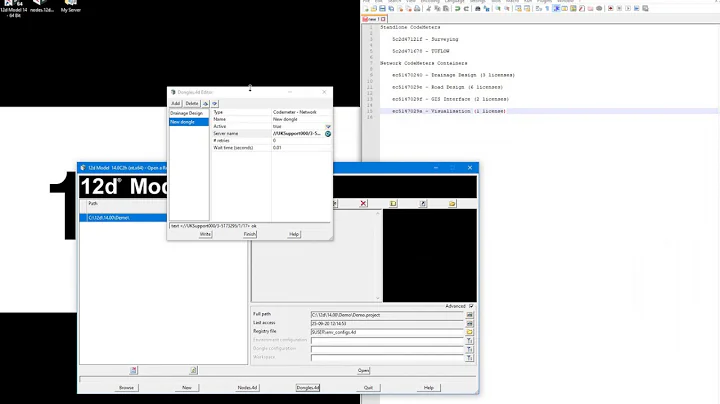This screenshot has width=720, height=404.
Task: Click the Registry file input field
Action: point(387,332)
